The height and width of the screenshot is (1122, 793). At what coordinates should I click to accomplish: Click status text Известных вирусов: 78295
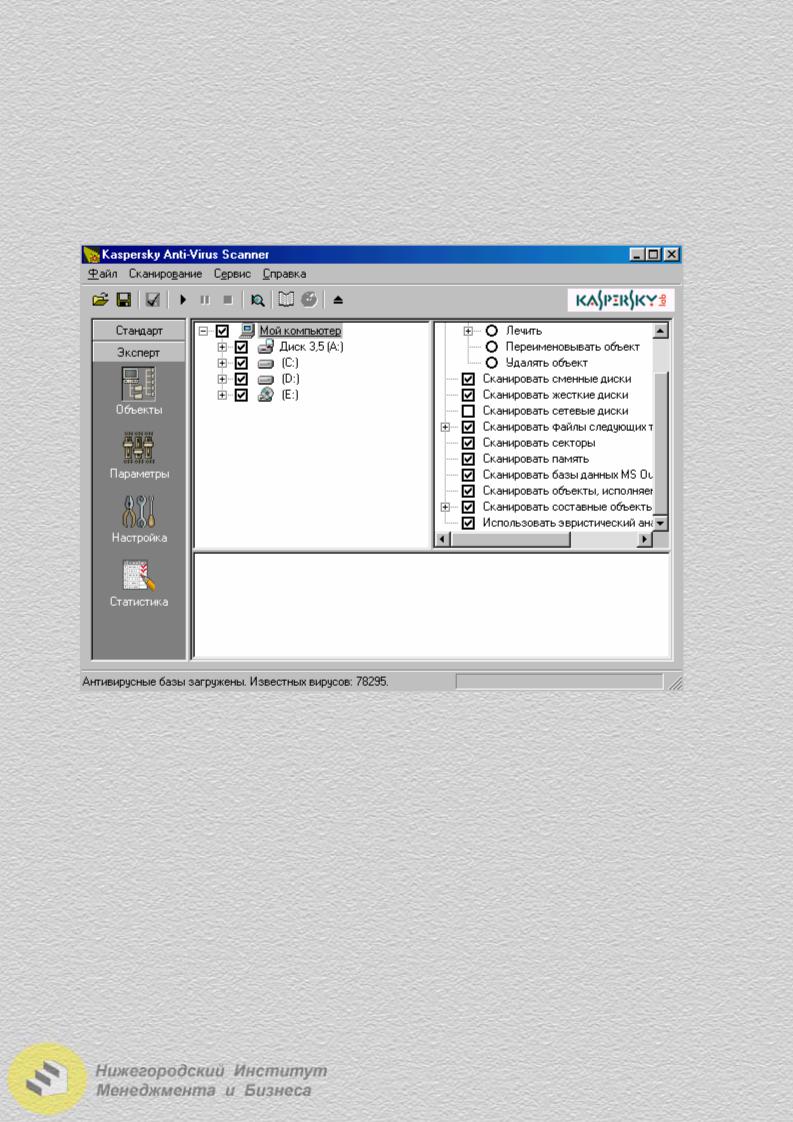click(318, 682)
